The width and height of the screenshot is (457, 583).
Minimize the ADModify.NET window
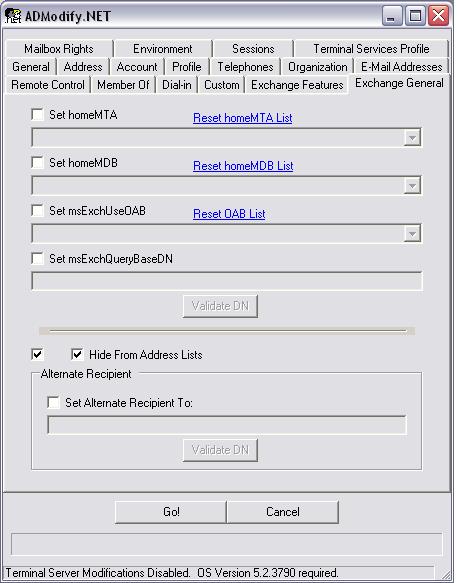pos(392,16)
